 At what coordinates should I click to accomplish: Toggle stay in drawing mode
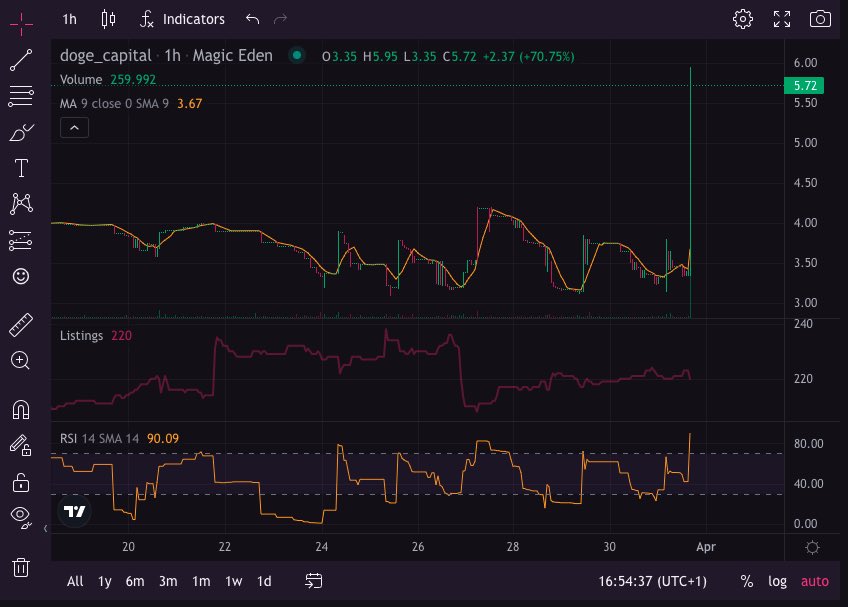[x=21, y=445]
